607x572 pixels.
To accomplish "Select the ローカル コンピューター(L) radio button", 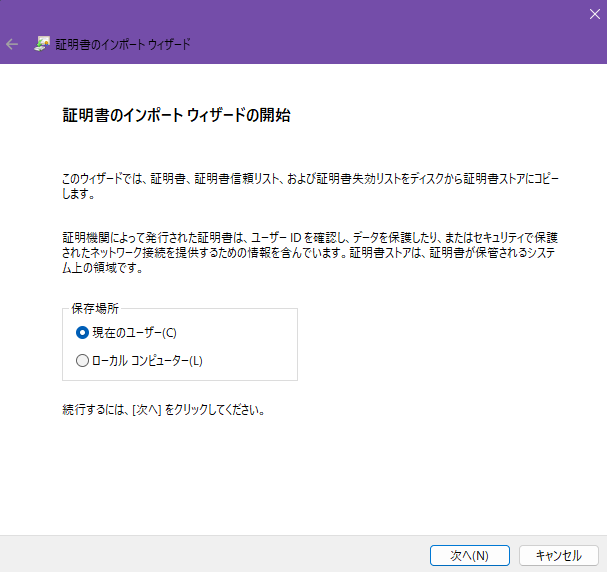I will click(82, 360).
